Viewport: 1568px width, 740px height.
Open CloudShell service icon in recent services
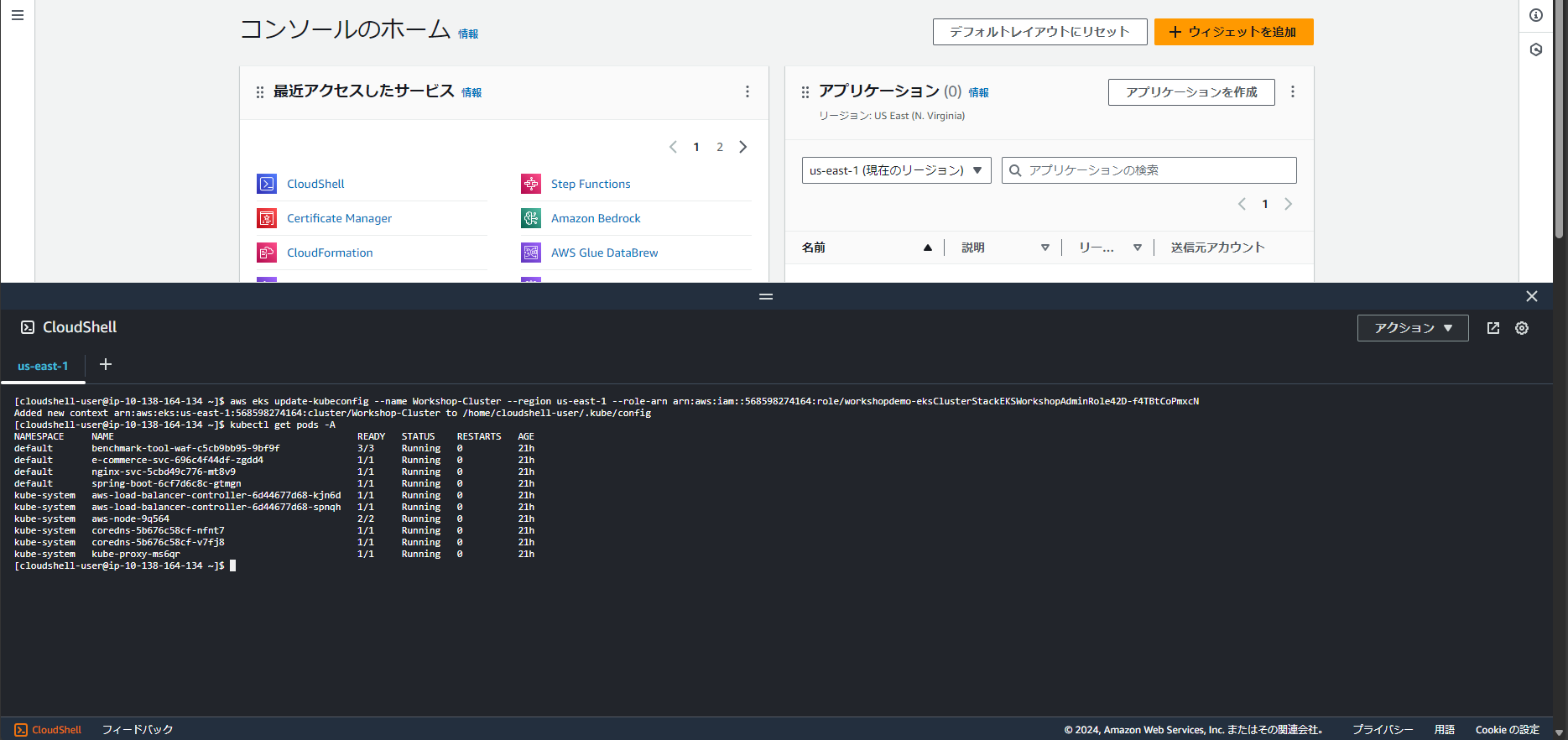[x=267, y=184]
